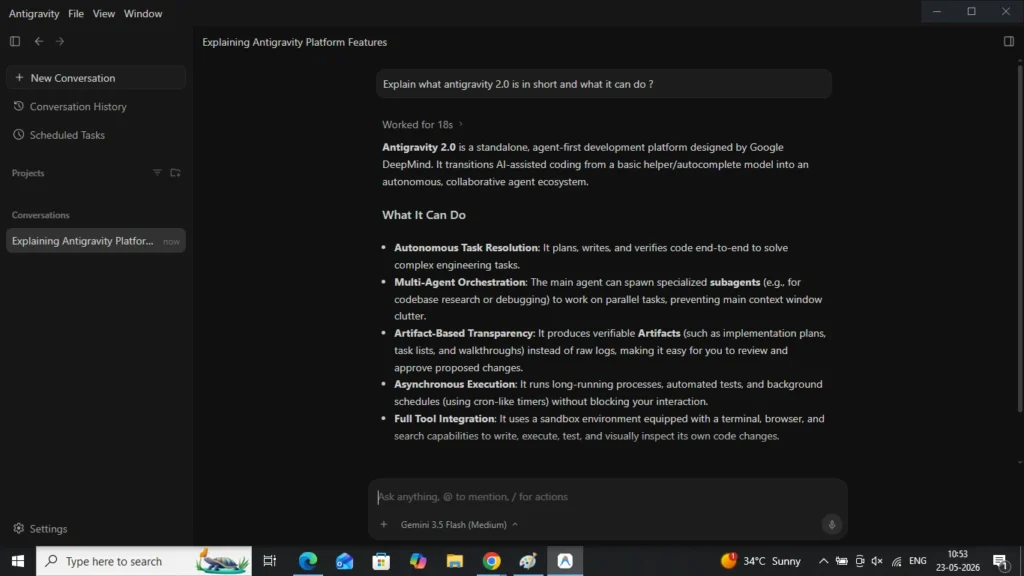
Task: Open the Copilot taskbar icon
Action: [418, 561]
